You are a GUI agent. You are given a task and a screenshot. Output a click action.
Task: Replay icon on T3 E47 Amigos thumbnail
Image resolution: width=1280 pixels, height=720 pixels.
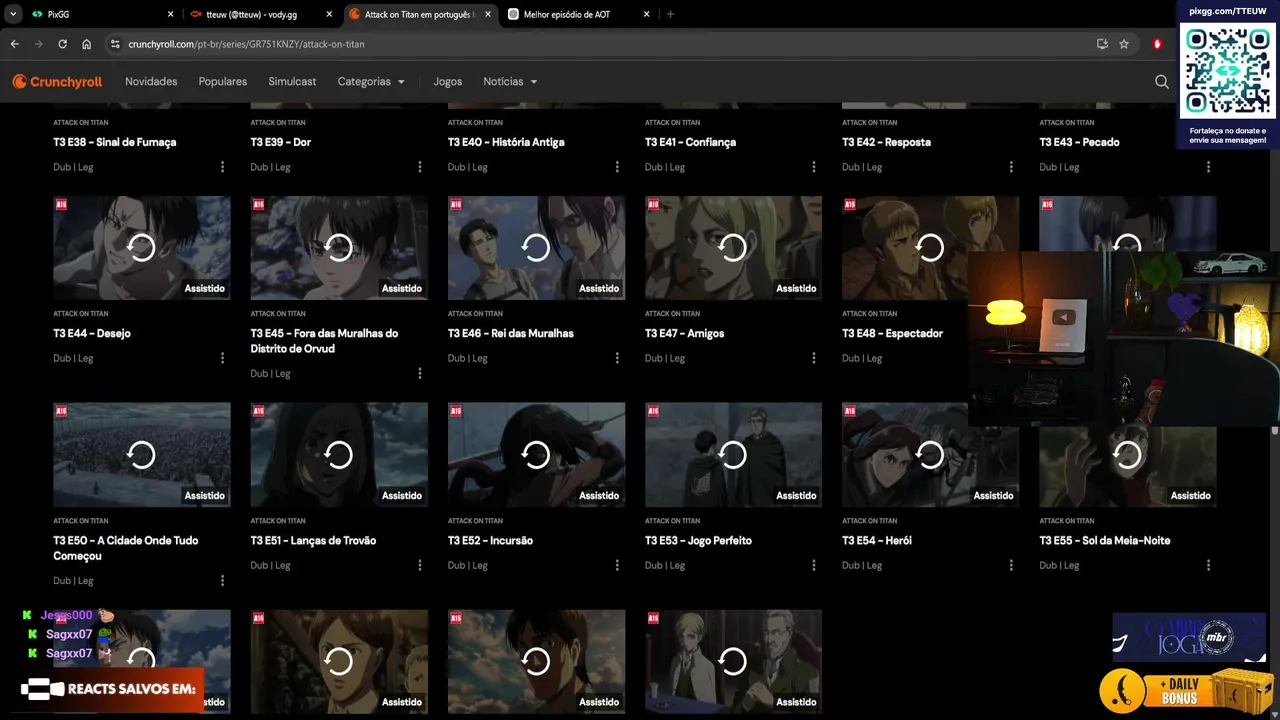pos(733,247)
